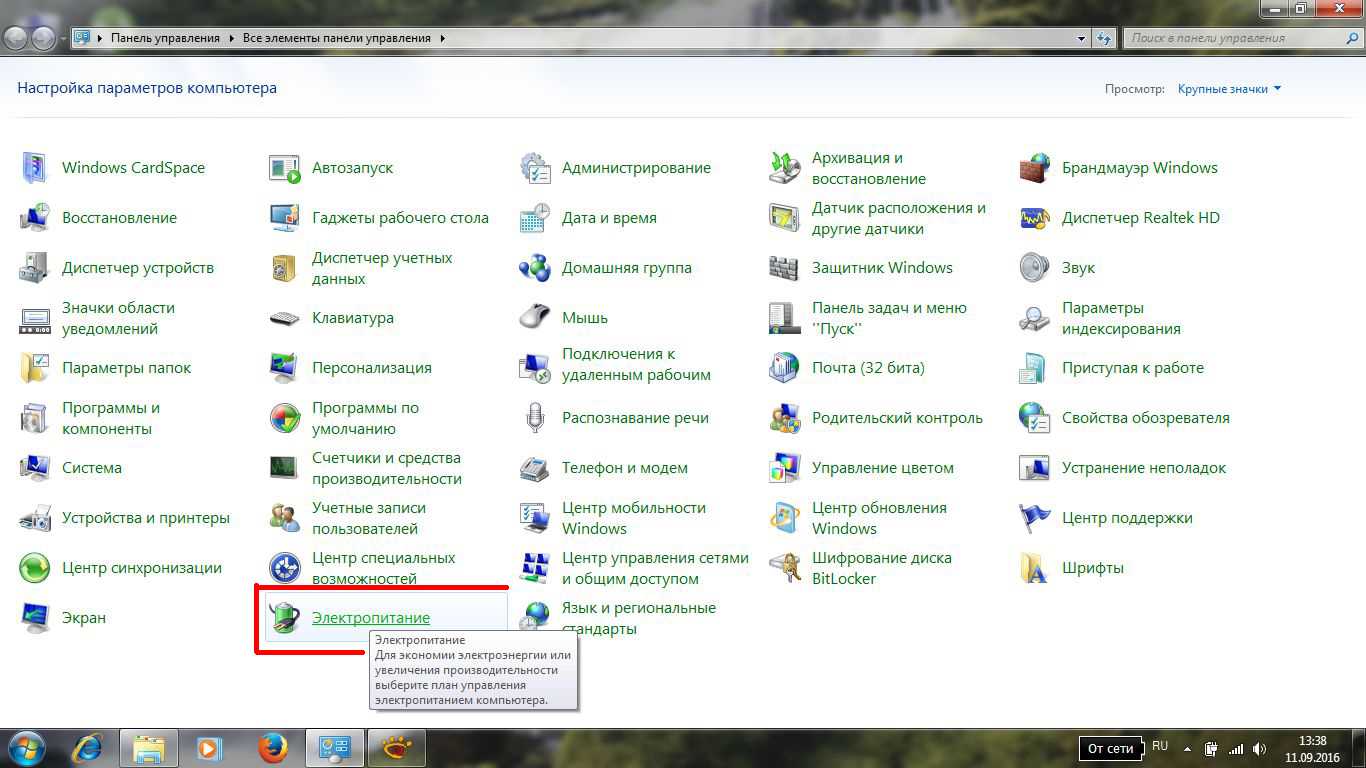Expand arrow after Панель управления breadcrumb

[x=232, y=38]
